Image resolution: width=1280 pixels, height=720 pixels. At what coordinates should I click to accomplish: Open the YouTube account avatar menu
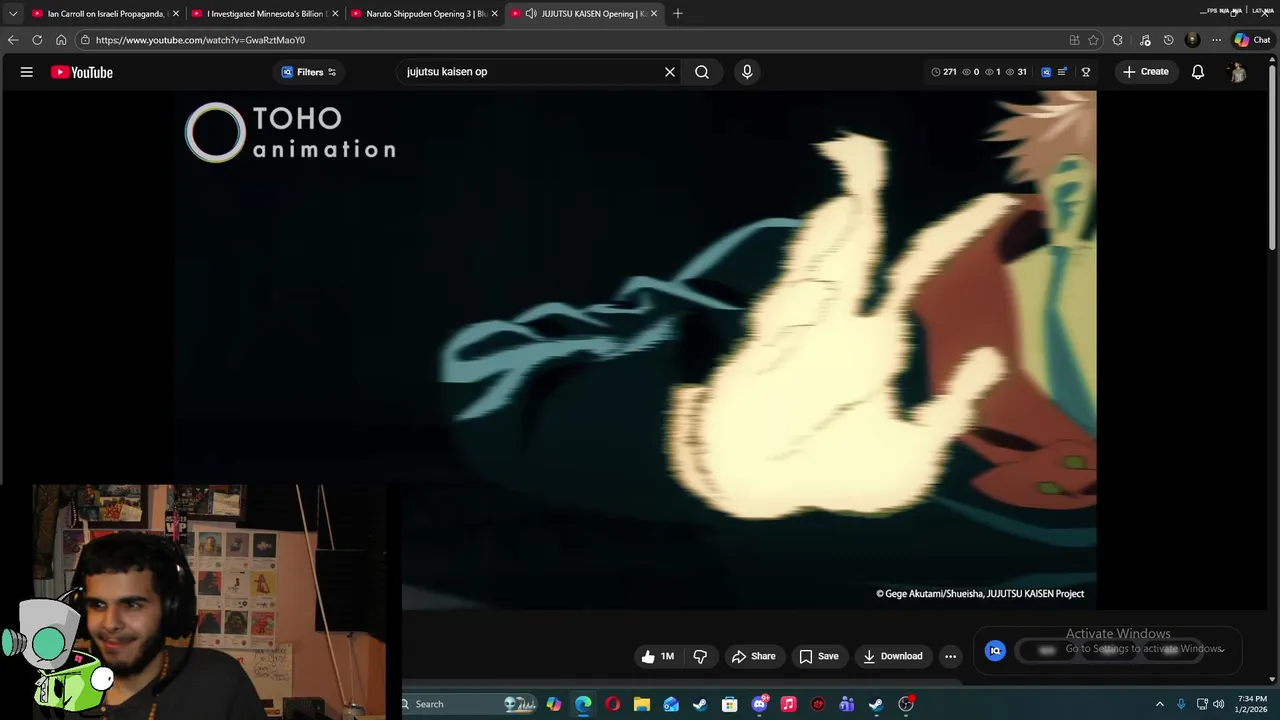(x=1238, y=72)
